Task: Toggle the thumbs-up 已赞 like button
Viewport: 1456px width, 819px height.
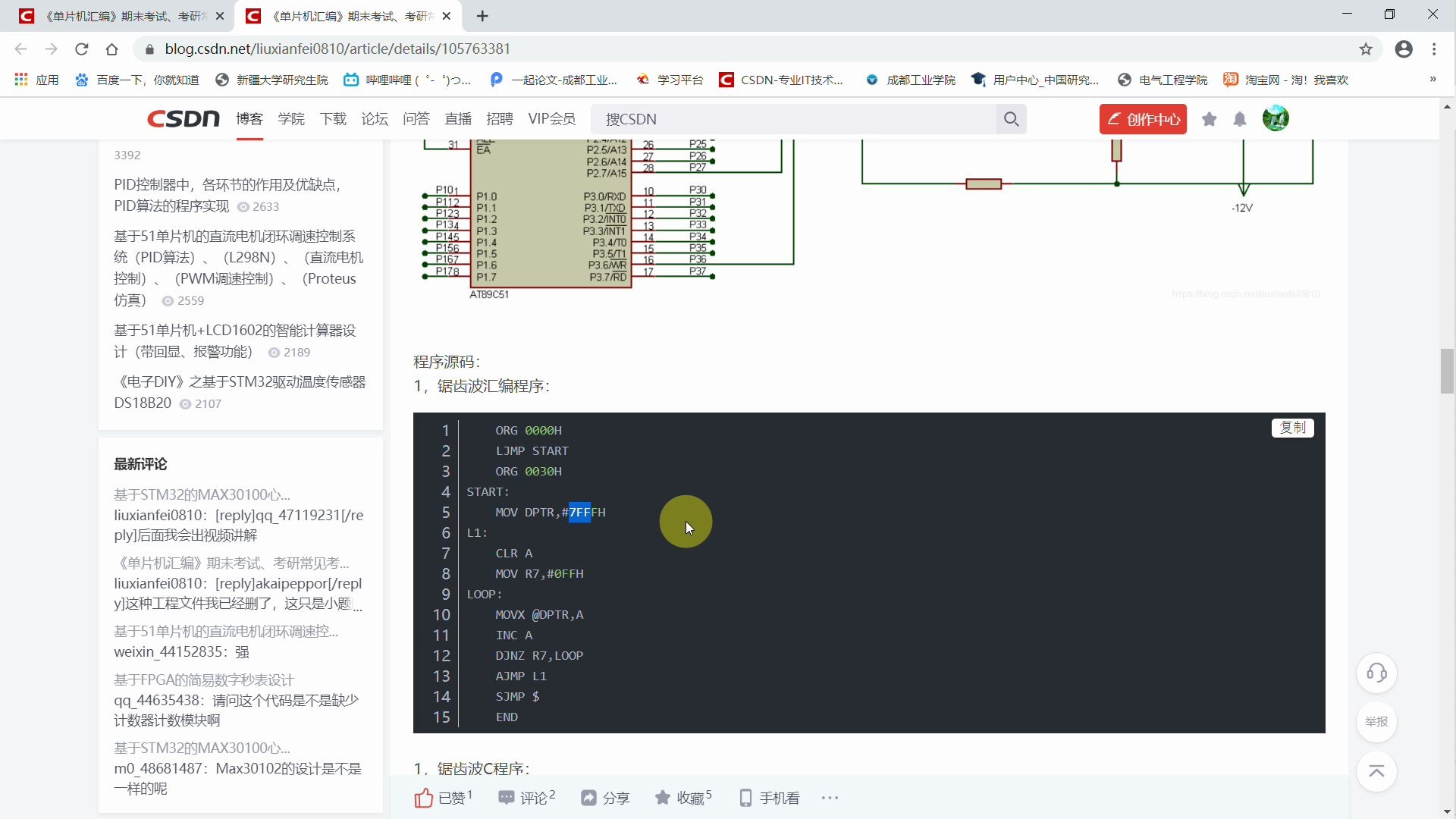Action: coord(443,798)
